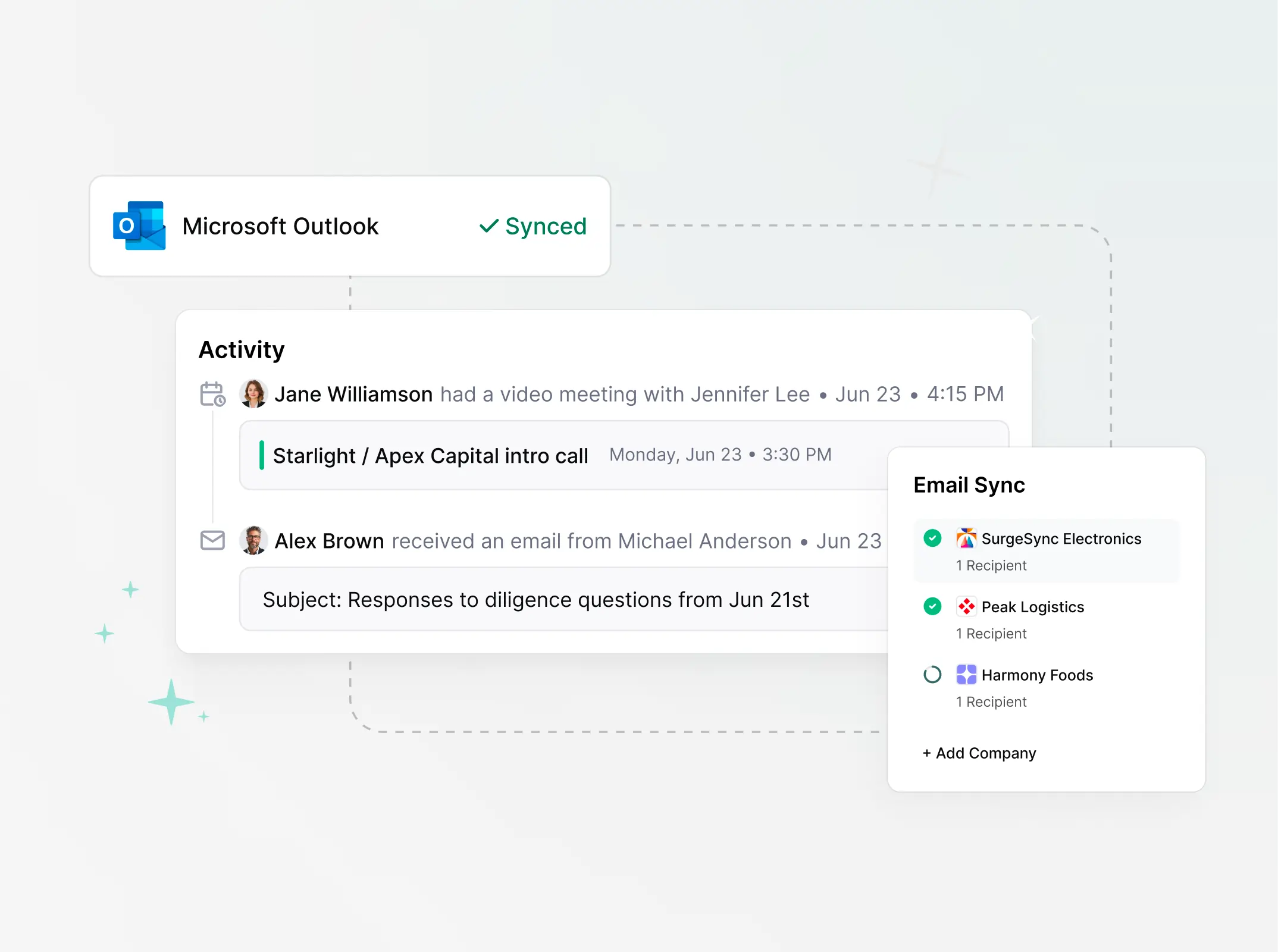Open the Responses to diligence questions email
Screen dimensions: 1278x952
click(x=564, y=599)
